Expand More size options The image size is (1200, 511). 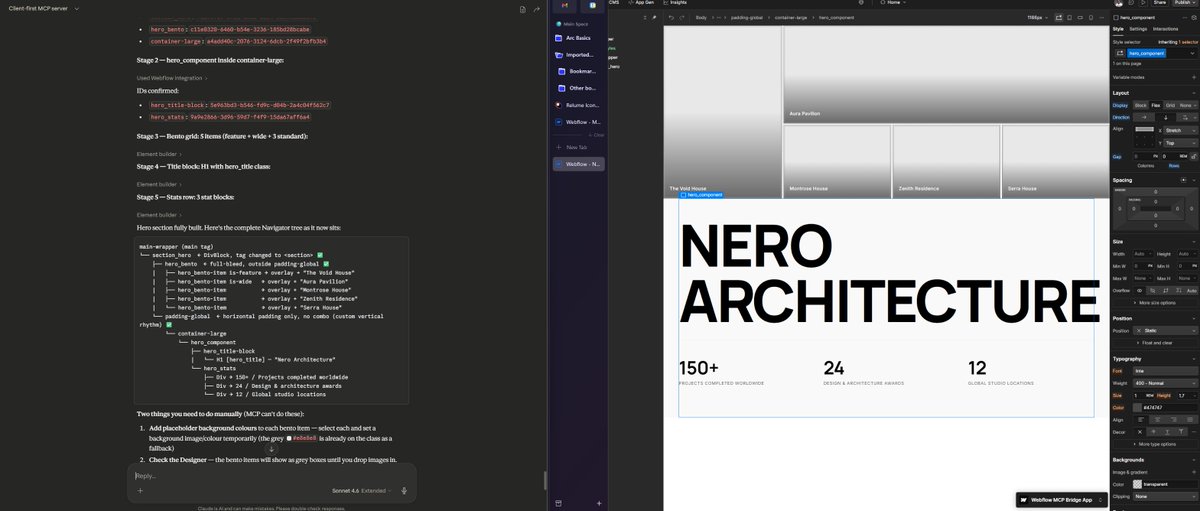(1155, 302)
